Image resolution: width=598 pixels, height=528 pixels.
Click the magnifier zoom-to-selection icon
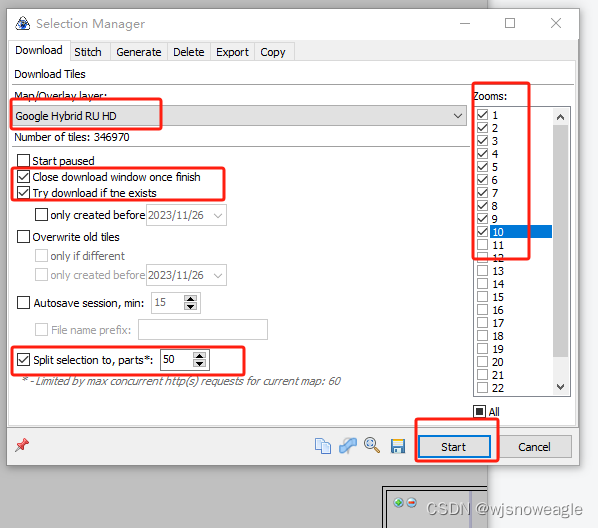pyautogui.click(x=372, y=445)
